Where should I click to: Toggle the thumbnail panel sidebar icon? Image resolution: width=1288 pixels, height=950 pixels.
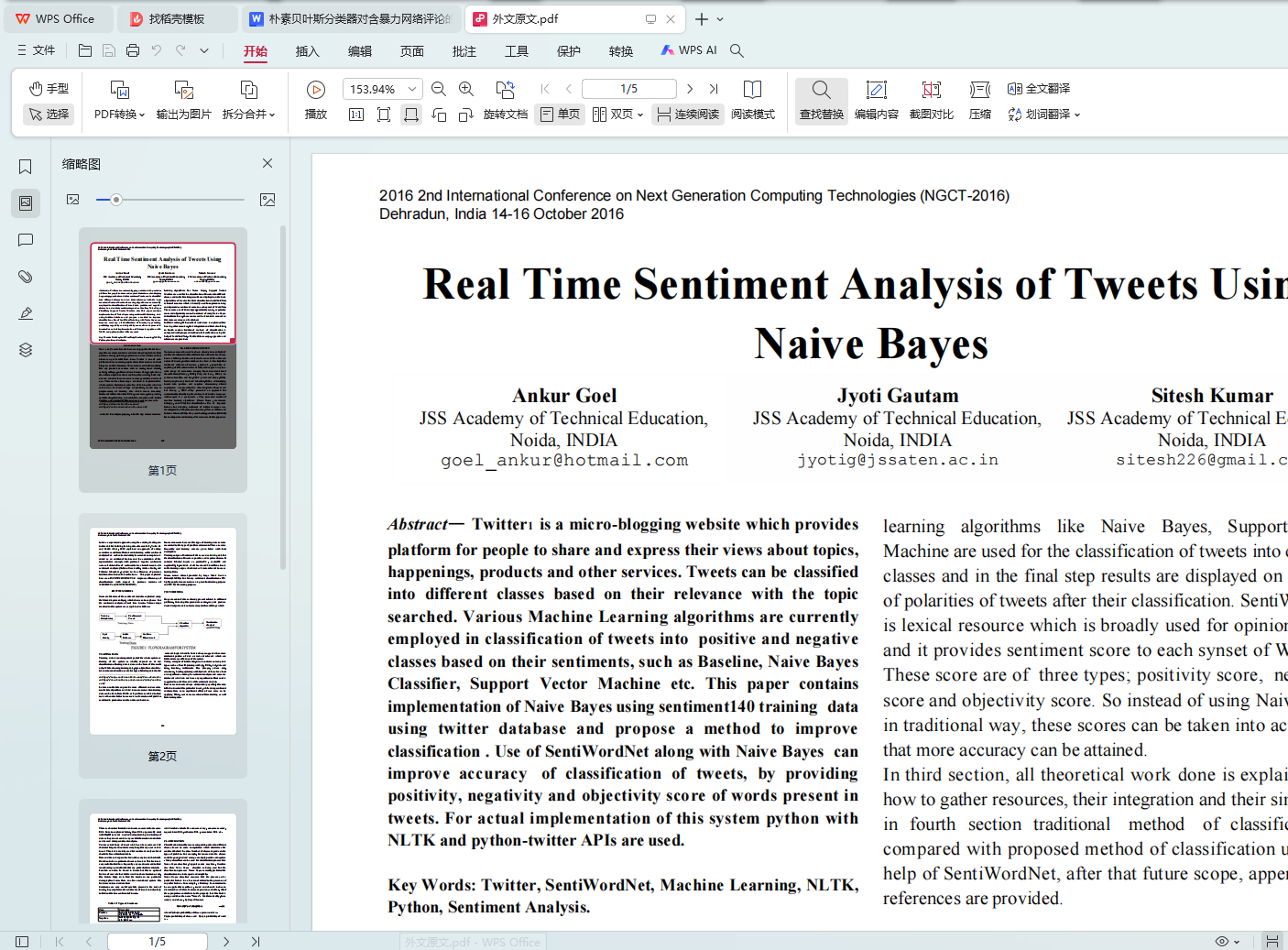point(26,203)
